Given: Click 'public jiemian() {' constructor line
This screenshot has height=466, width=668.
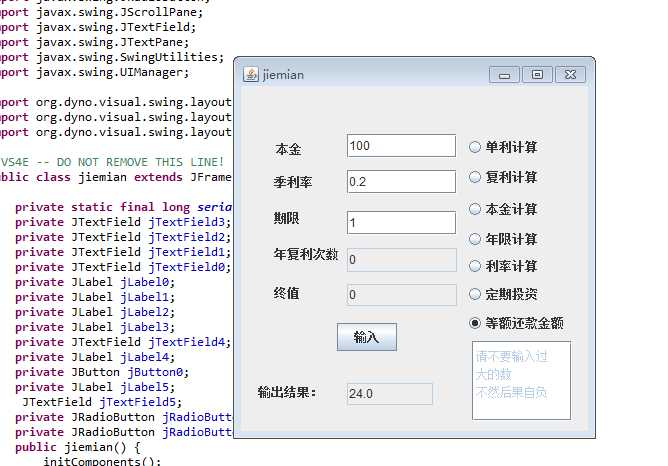Looking at the screenshot, I should pos(78,447).
